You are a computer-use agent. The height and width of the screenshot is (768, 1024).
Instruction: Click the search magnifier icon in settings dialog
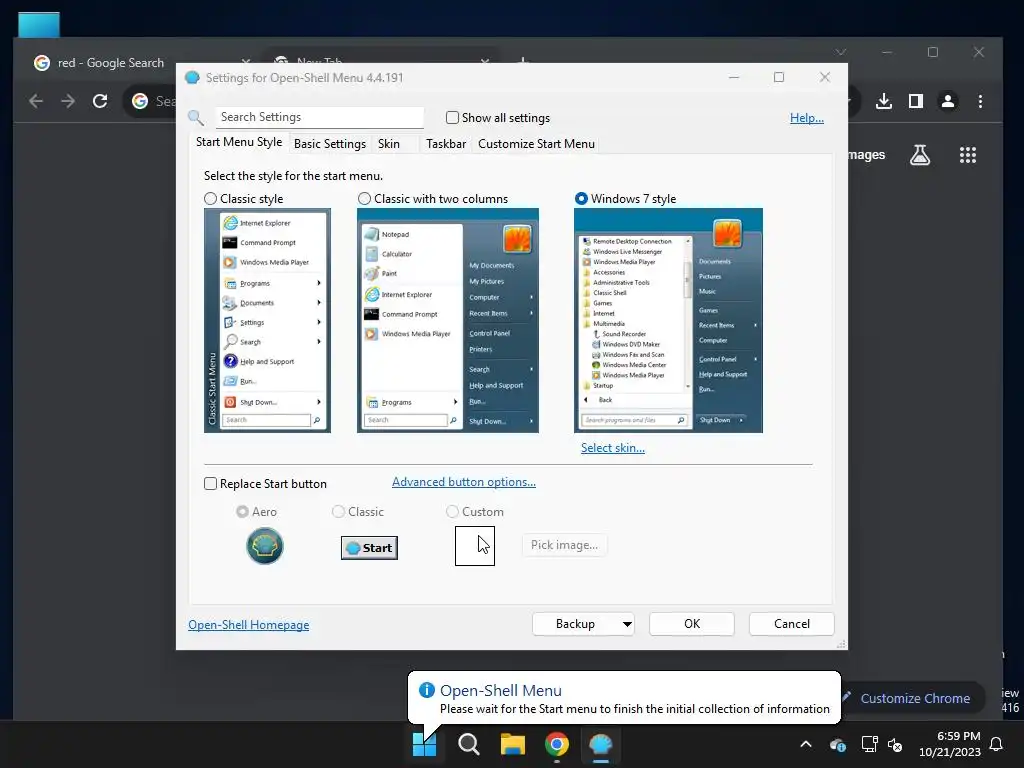(196, 118)
